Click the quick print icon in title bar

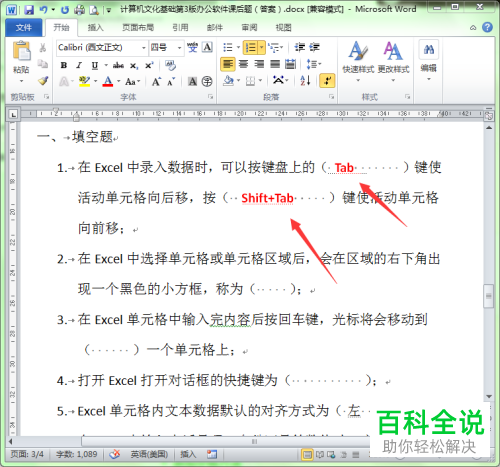79,10
